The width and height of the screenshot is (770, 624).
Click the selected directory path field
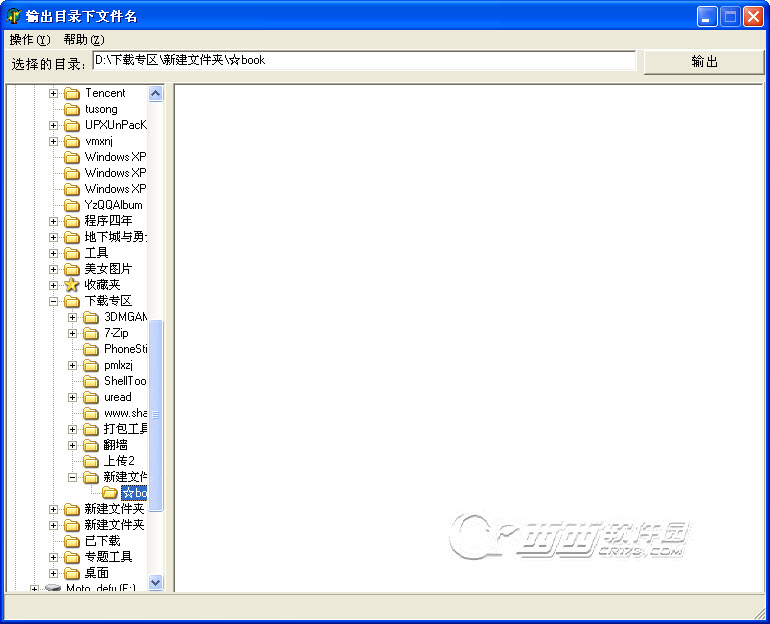364,60
